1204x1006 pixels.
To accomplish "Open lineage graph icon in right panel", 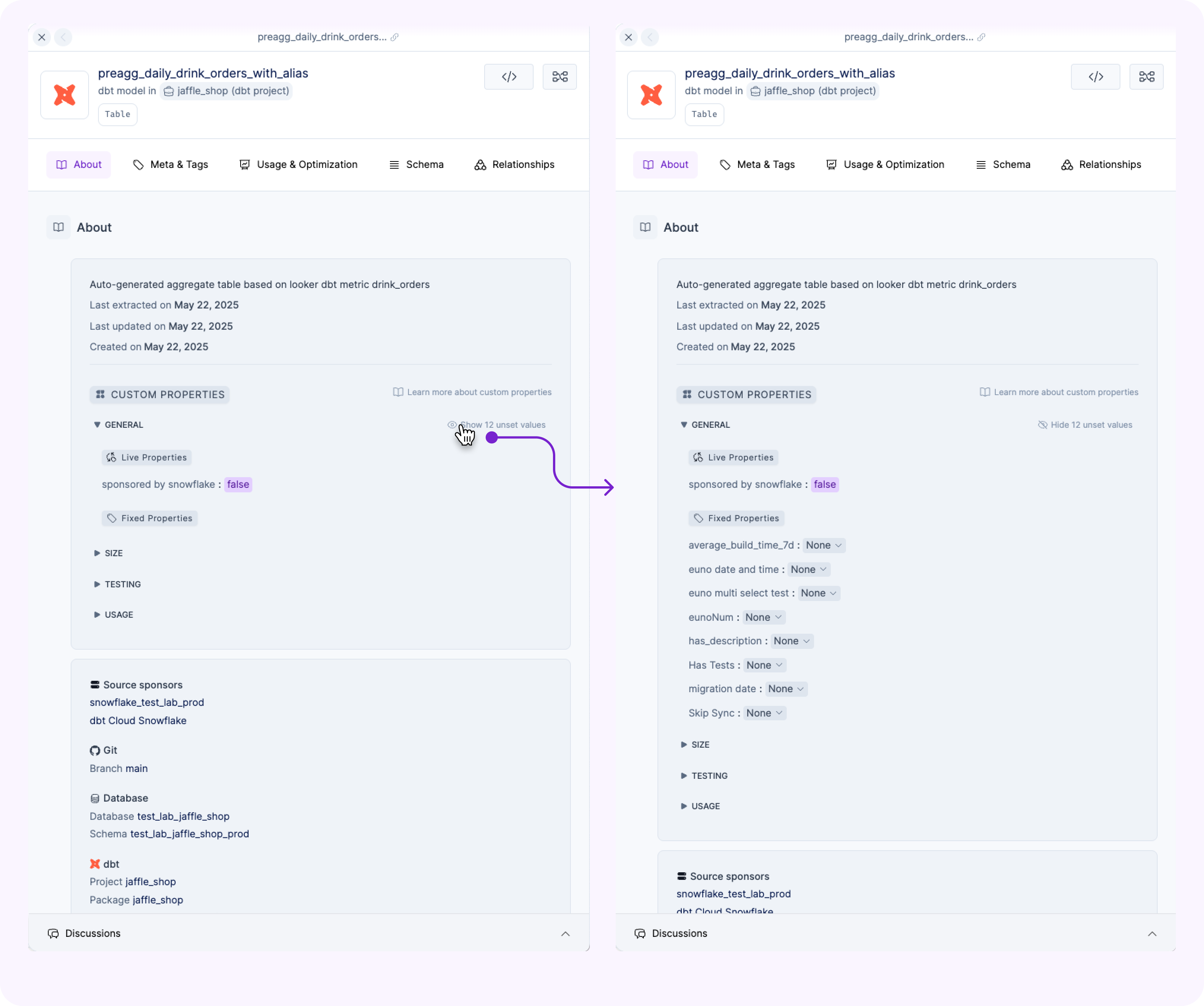I will (x=1146, y=77).
